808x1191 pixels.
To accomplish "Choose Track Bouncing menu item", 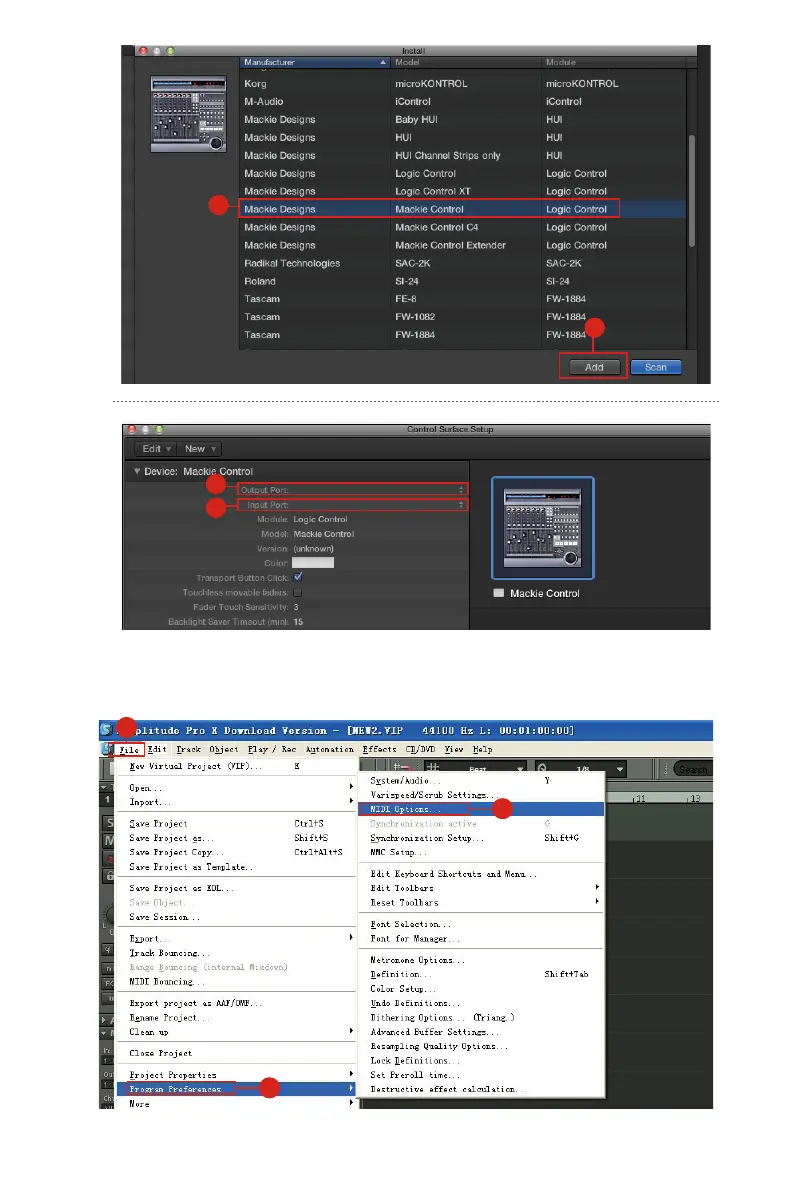I will (235, 952).
